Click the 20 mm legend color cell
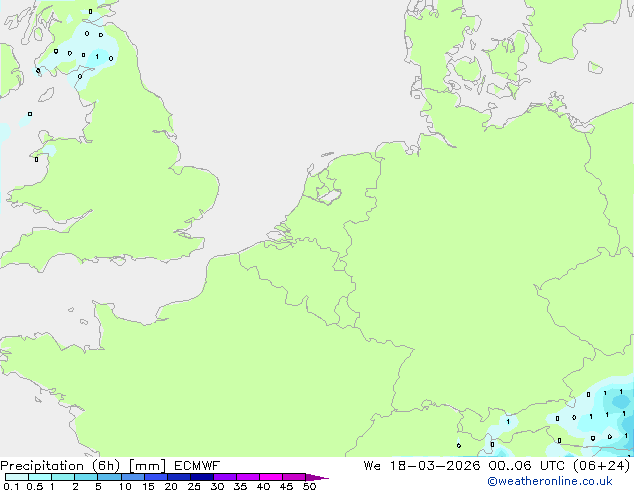This screenshot has height=490, width=634. coord(178,477)
